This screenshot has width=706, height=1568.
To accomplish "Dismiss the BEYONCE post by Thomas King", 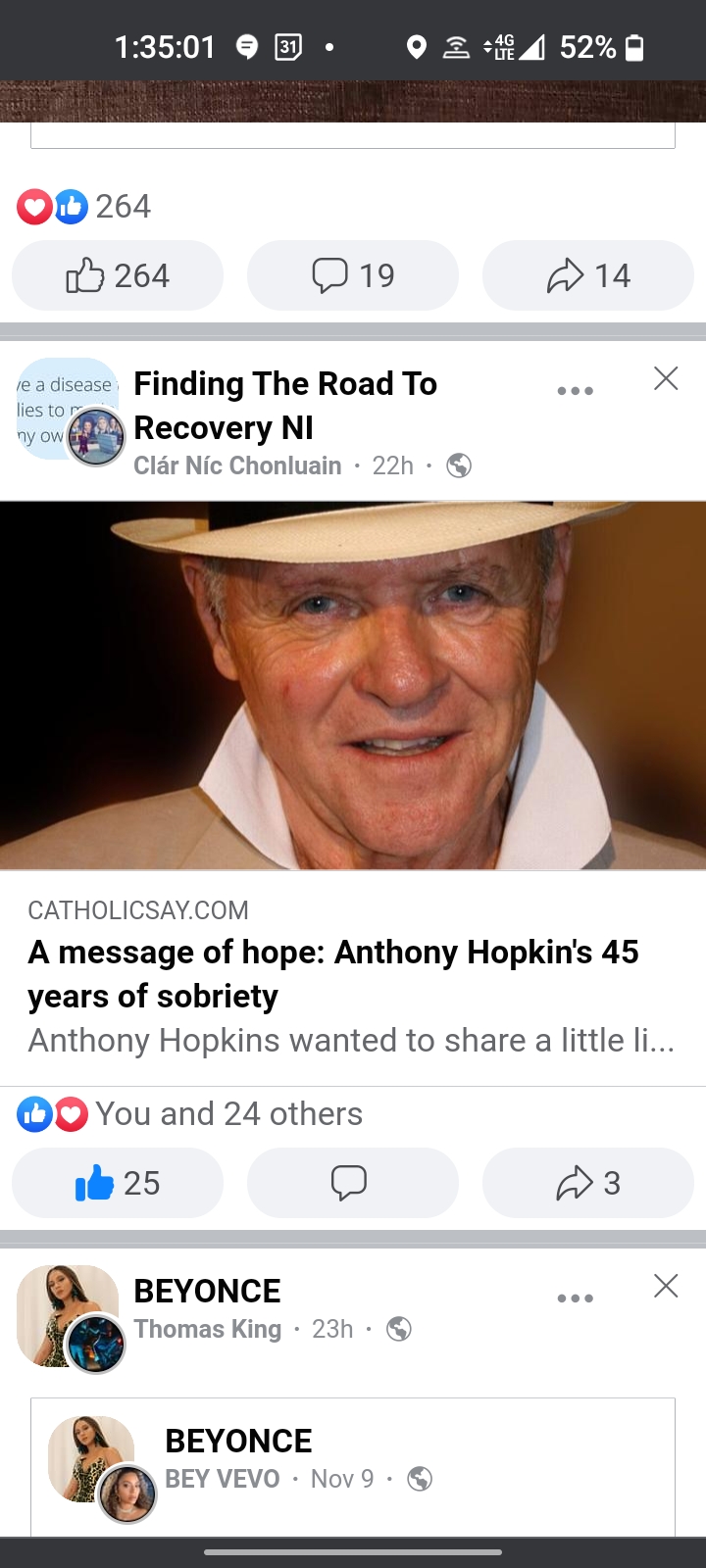I will [666, 1286].
